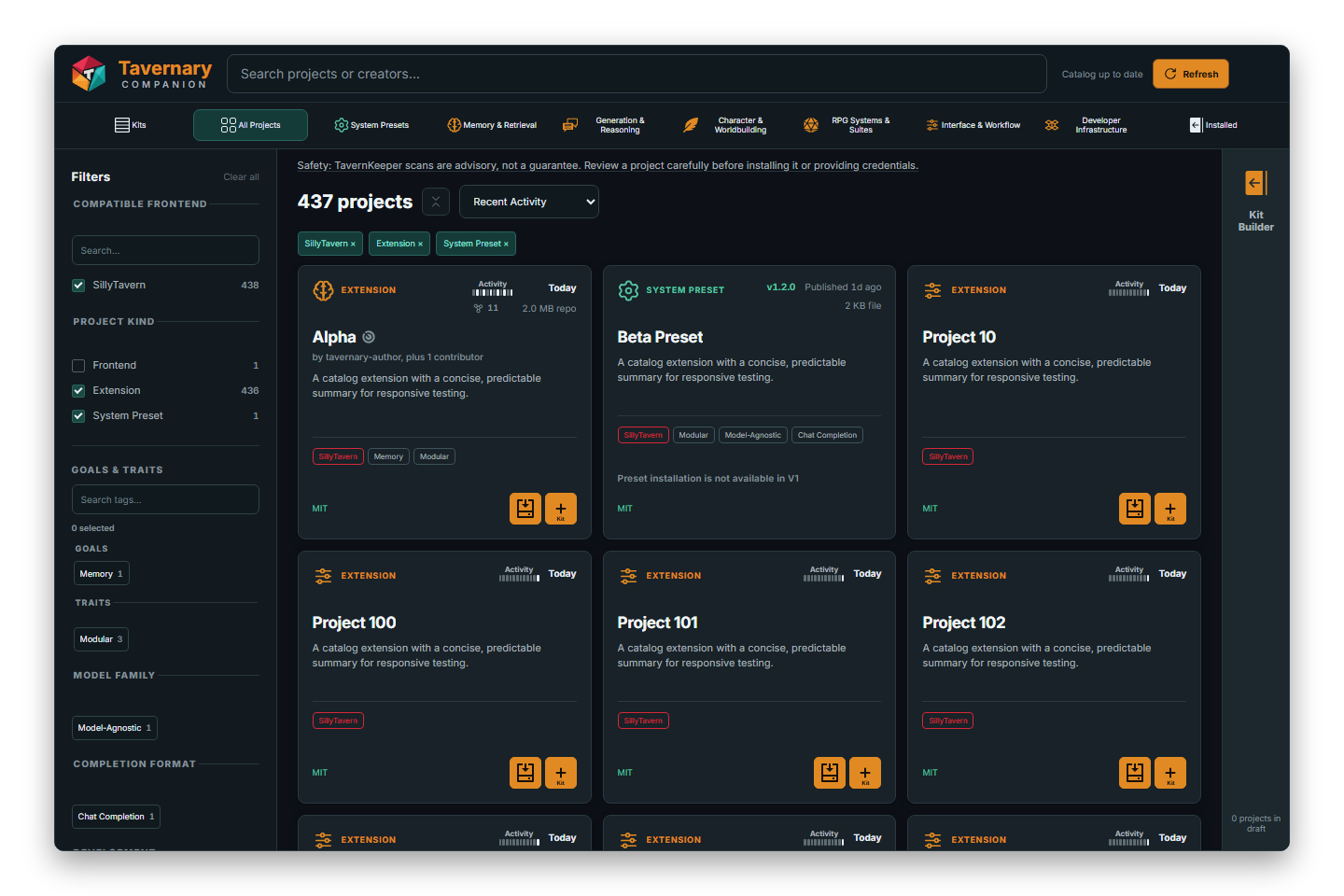Screen dimensions: 1344x896
Task: Toggle the Model-Agnostic model family filter
Action: 114,728
